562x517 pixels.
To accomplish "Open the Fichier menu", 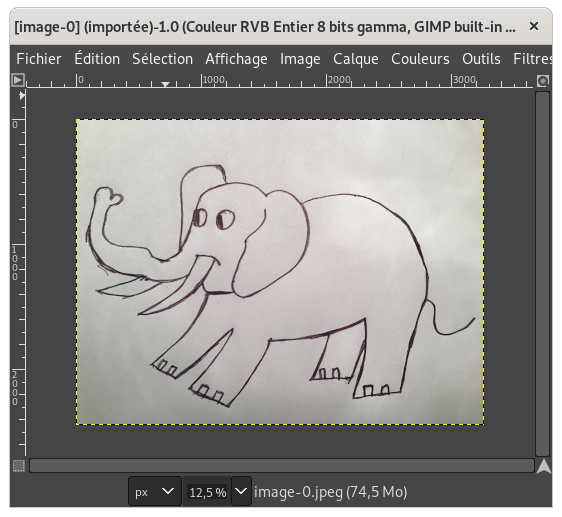I will pos(39,59).
